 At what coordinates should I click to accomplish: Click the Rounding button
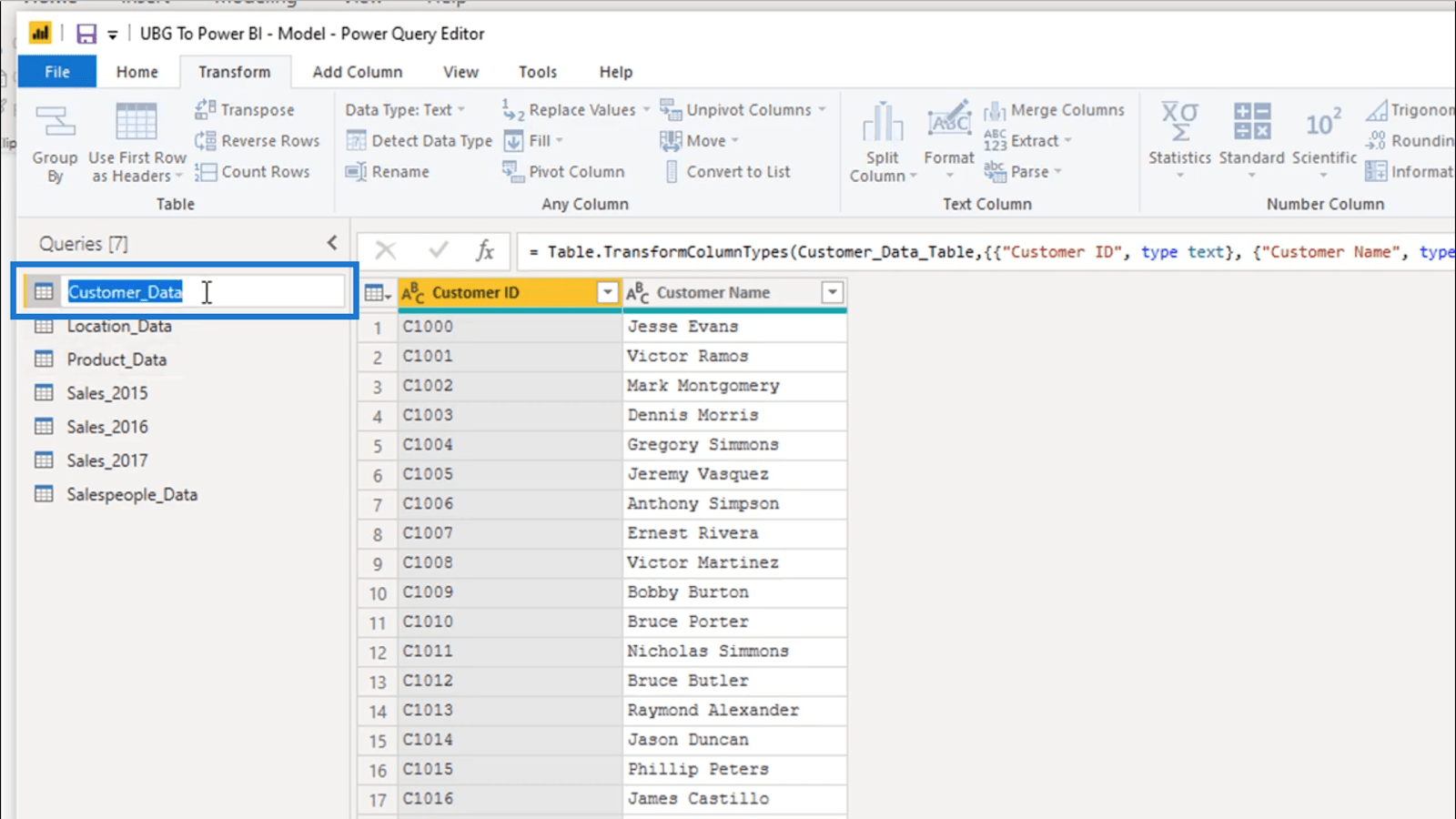1410,141
